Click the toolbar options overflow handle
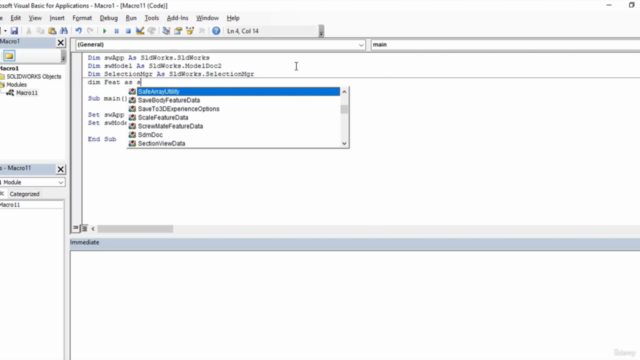 [321, 31]
